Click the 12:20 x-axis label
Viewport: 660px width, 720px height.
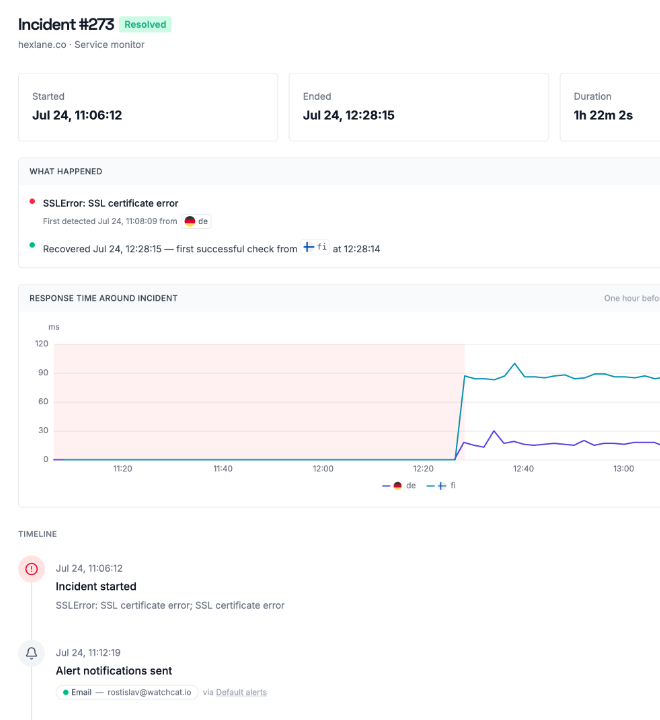pos(423,468)
